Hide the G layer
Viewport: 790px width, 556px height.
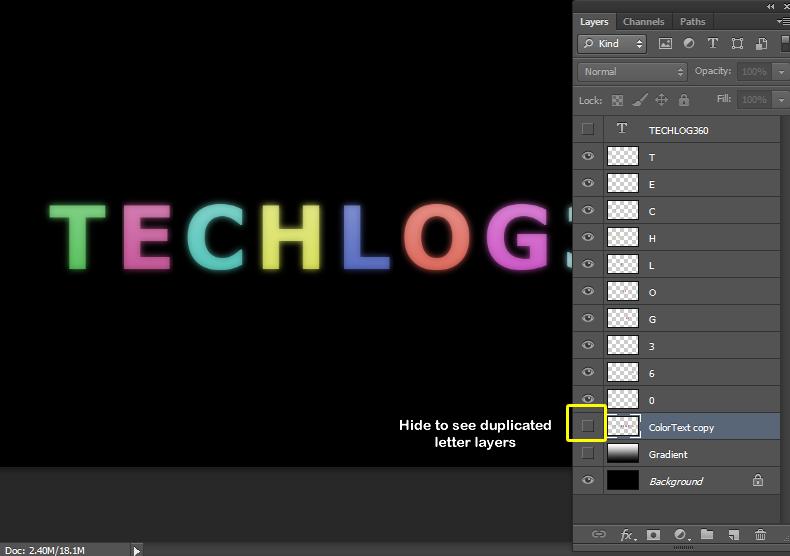click(587, 318)
